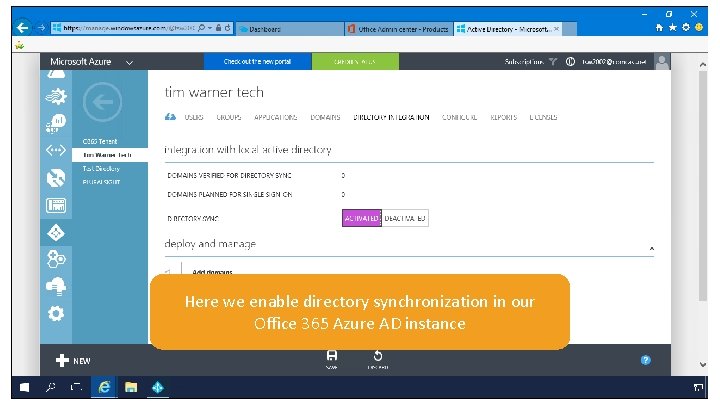
Task: Select Tim Warner Tech directory
Action: 110,155
